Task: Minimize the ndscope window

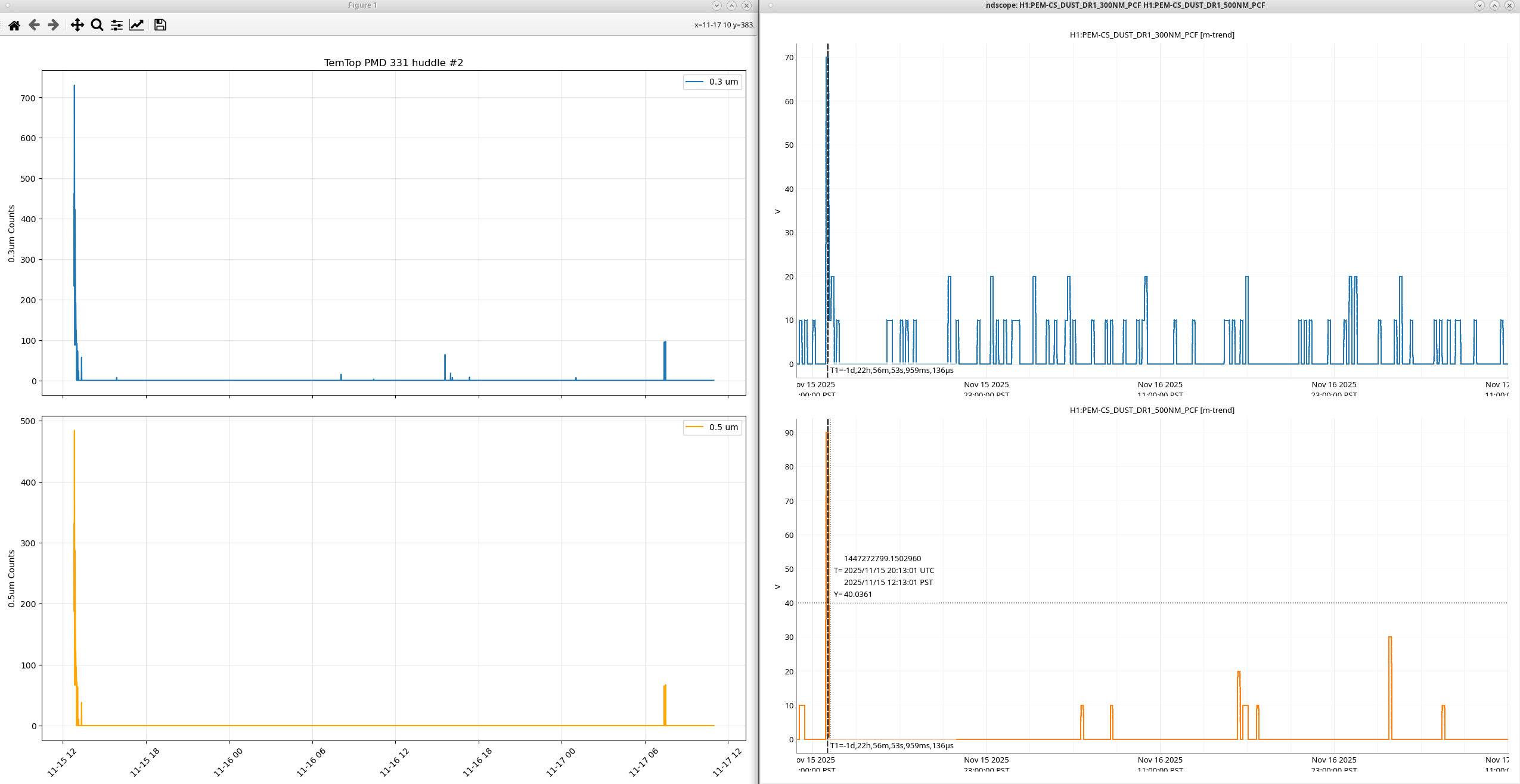Action: click(1479, 5)
